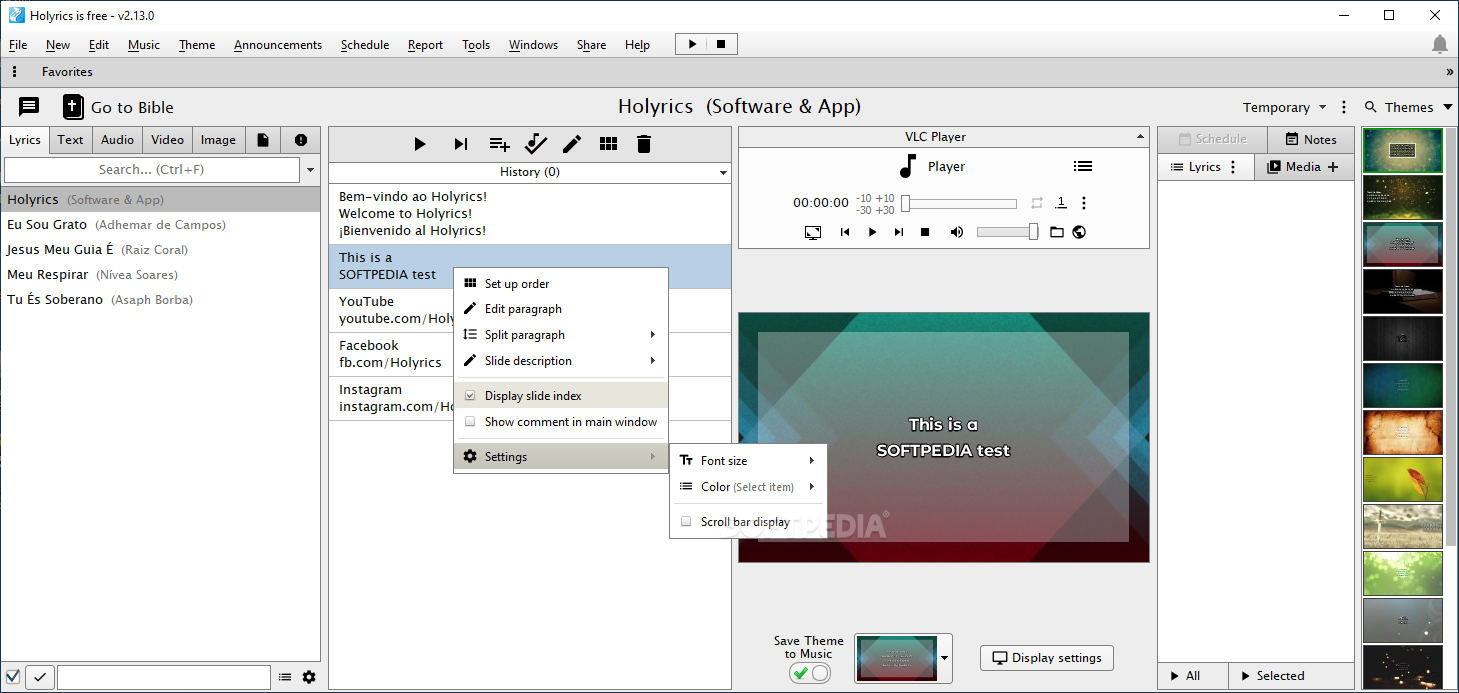Switch to the Audio tab

(117, 140)
